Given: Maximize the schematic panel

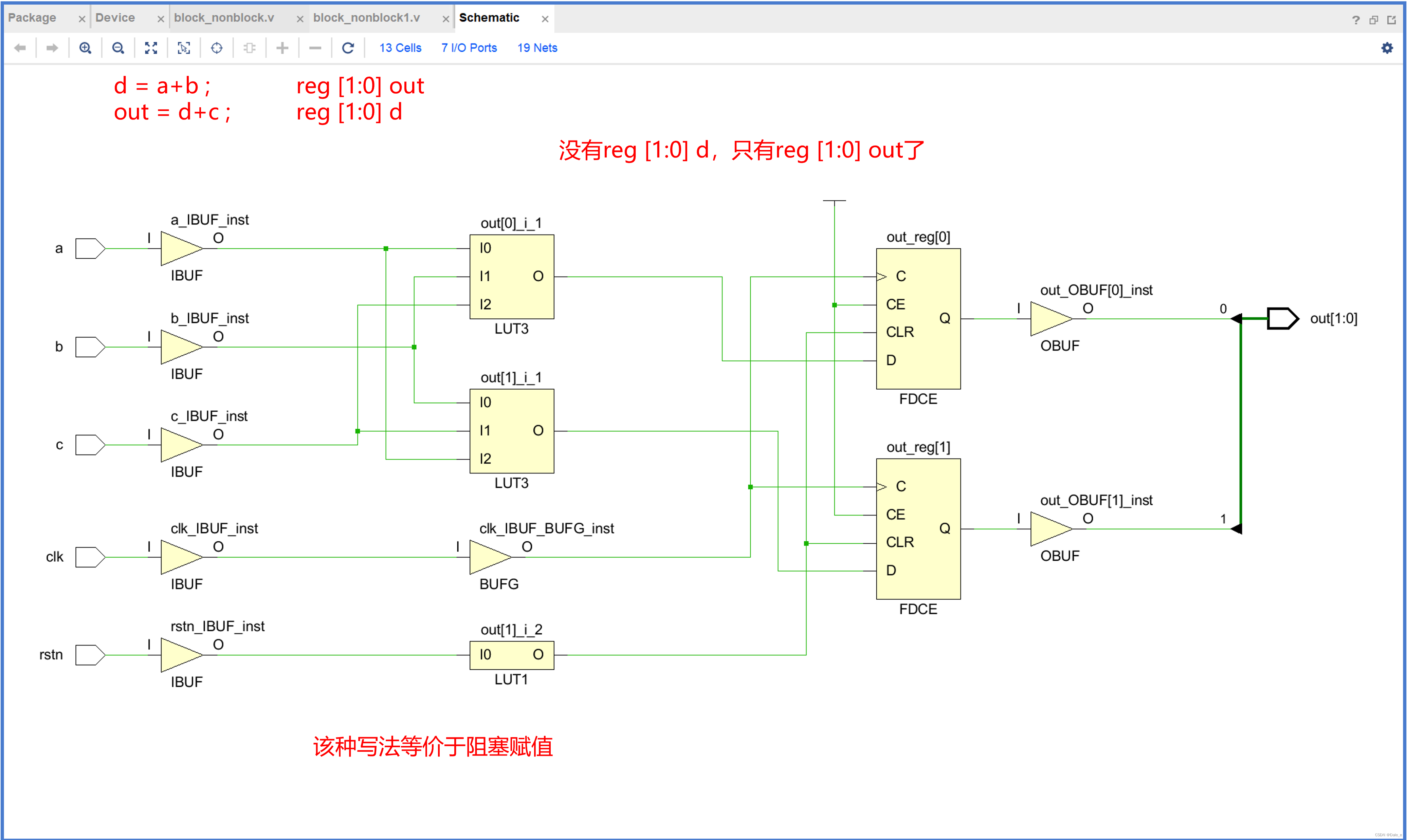Looking at the screenshot, I should click(1391, 20).
